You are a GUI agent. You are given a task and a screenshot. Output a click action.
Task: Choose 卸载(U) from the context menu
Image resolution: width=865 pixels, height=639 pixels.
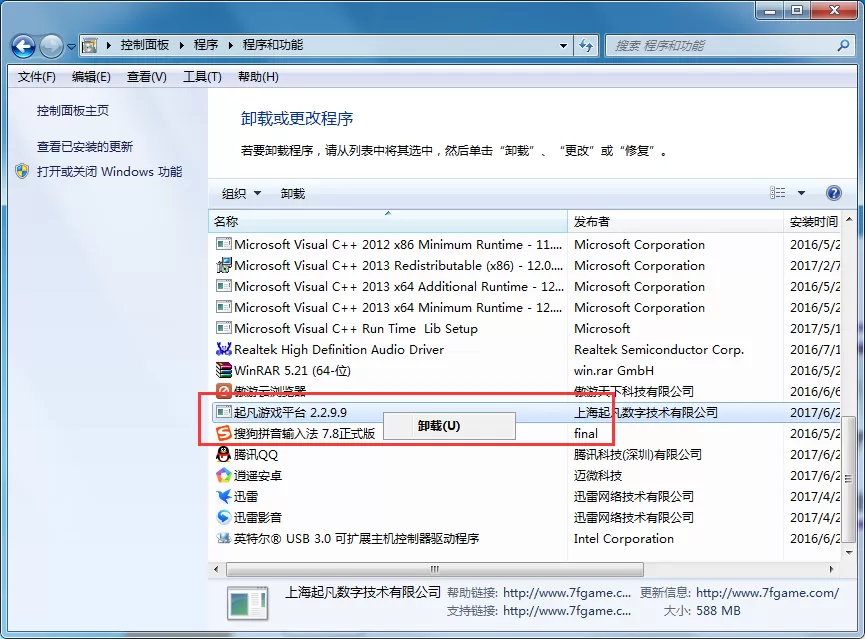pos(450,426)
